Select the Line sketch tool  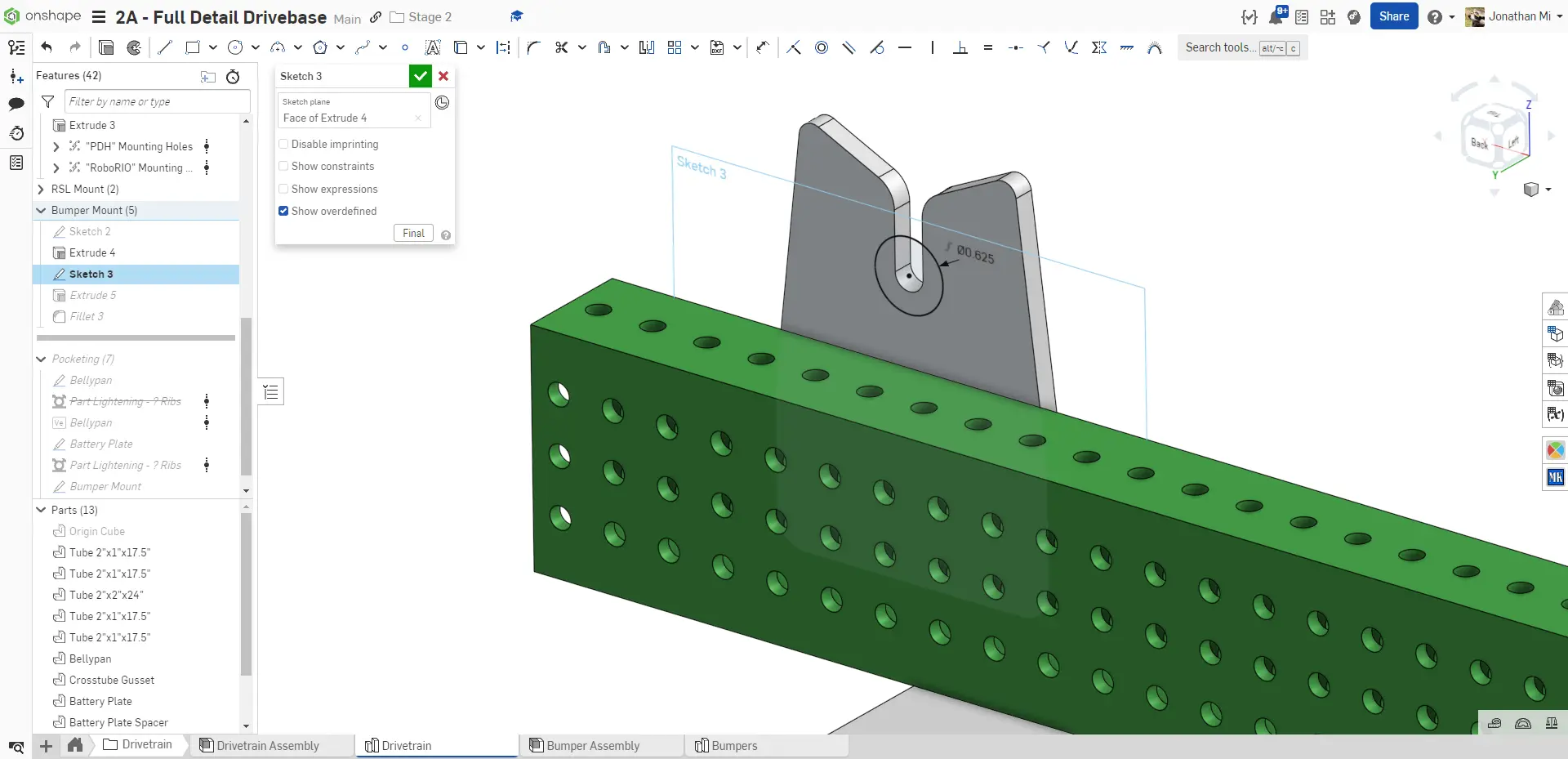(x=165, y=47)
